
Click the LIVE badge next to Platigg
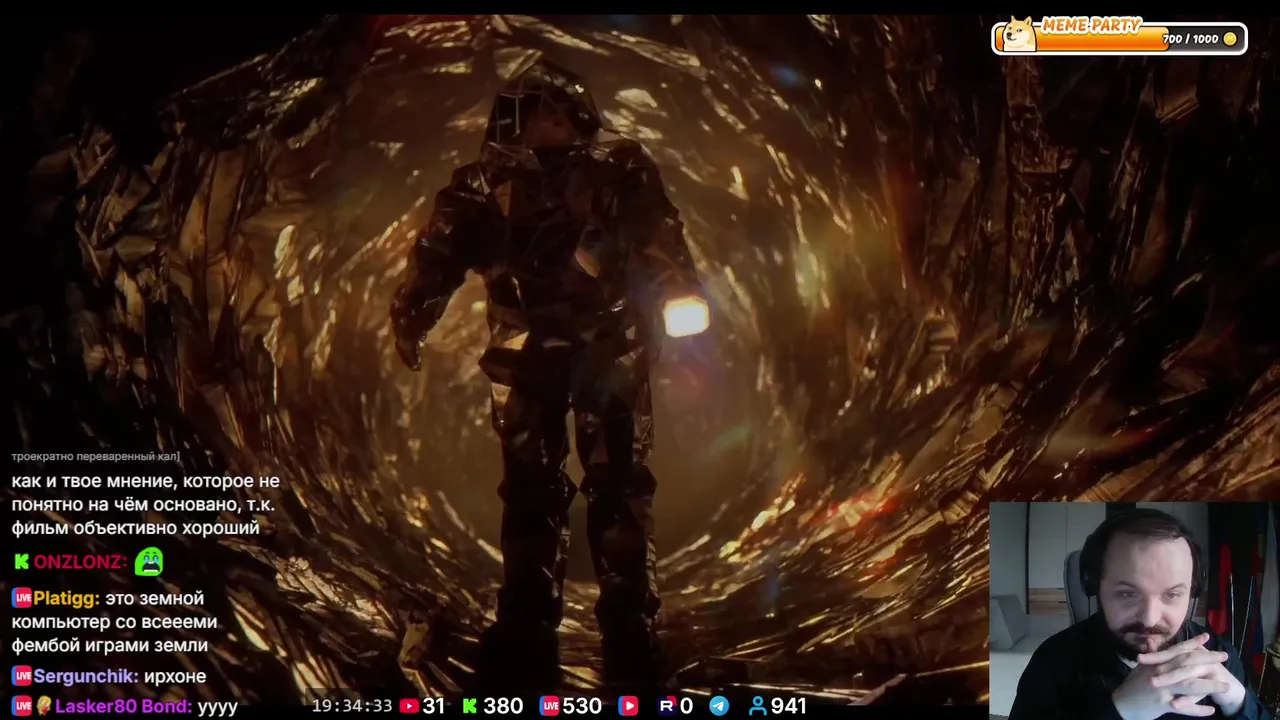[22, 598]
